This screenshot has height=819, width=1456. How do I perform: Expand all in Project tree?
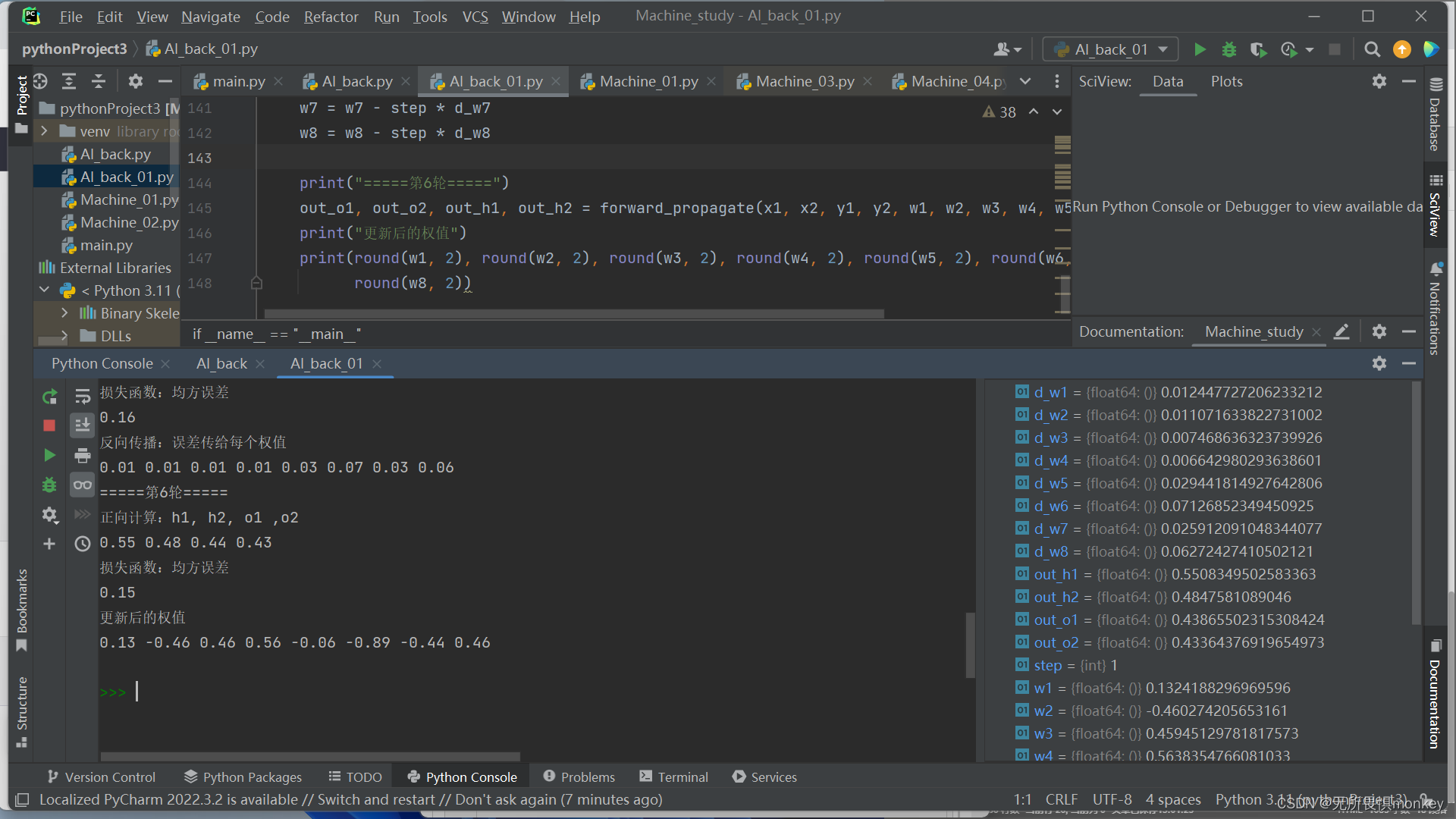coord(69,81)
